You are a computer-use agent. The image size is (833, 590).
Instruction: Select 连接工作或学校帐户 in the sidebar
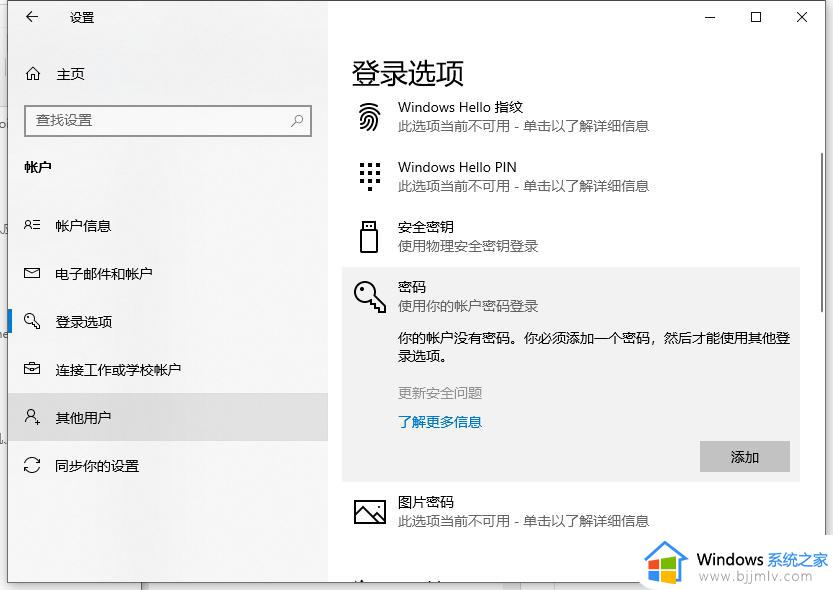[168, 369]
